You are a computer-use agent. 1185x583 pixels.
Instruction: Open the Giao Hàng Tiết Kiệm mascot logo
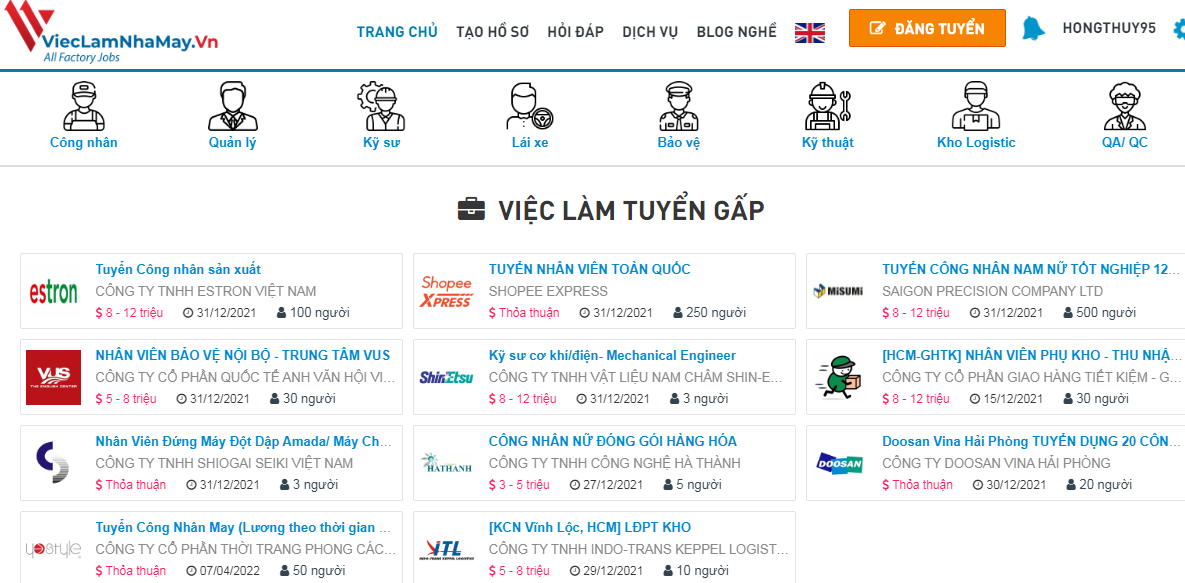(838, 377)
